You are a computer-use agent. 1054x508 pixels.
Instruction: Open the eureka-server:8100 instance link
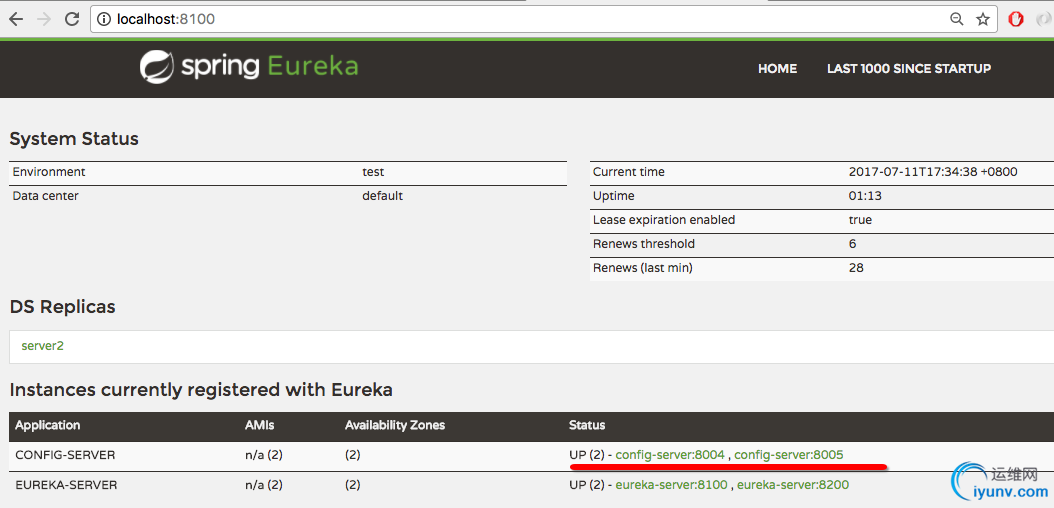click(x=672, y=484)
